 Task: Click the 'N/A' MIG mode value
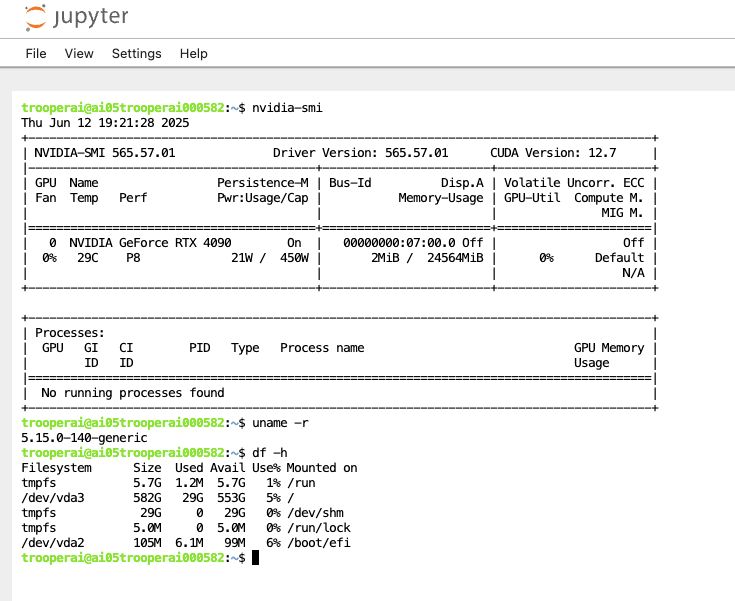(x=633, y=273)
